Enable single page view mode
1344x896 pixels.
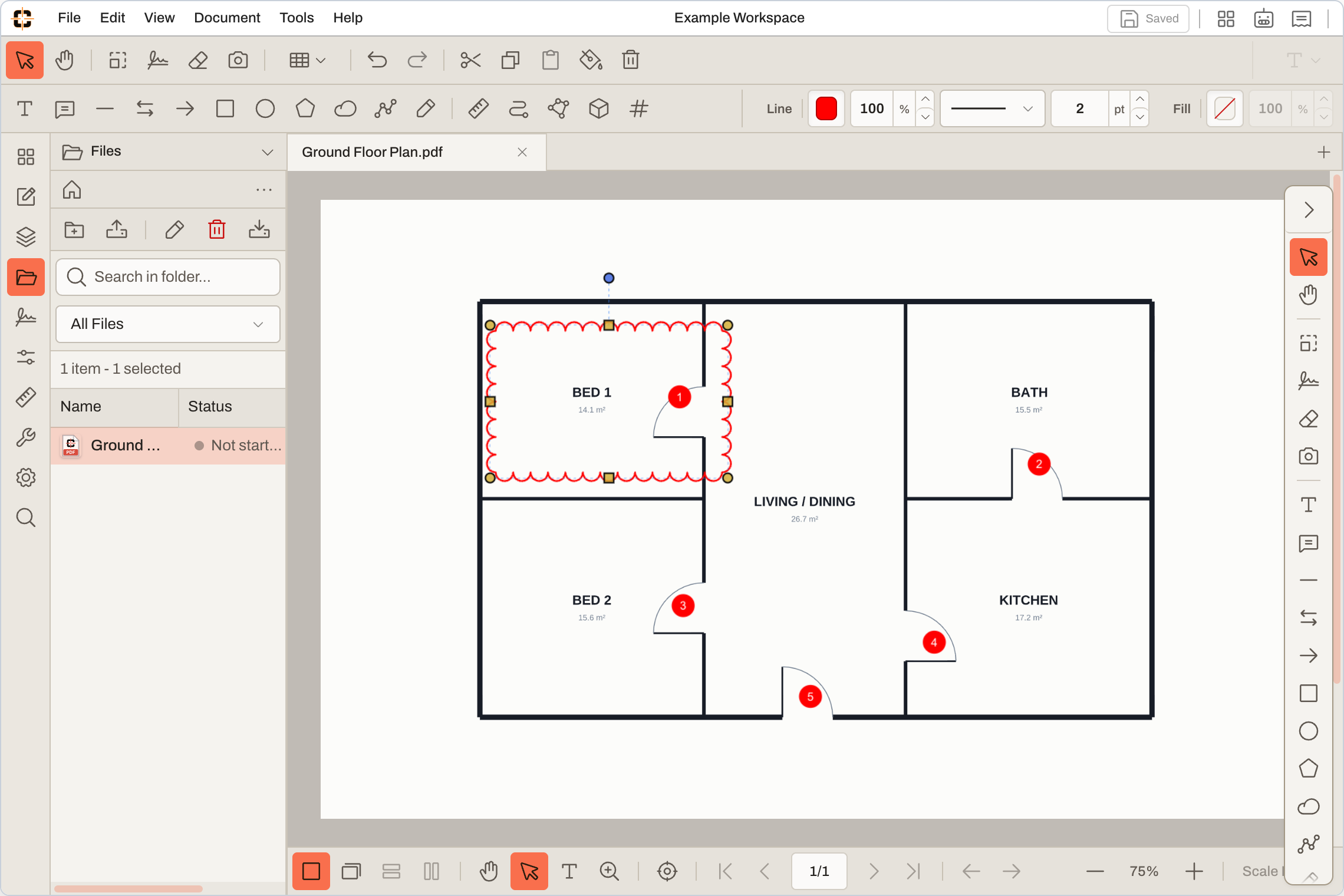point(311,871)
